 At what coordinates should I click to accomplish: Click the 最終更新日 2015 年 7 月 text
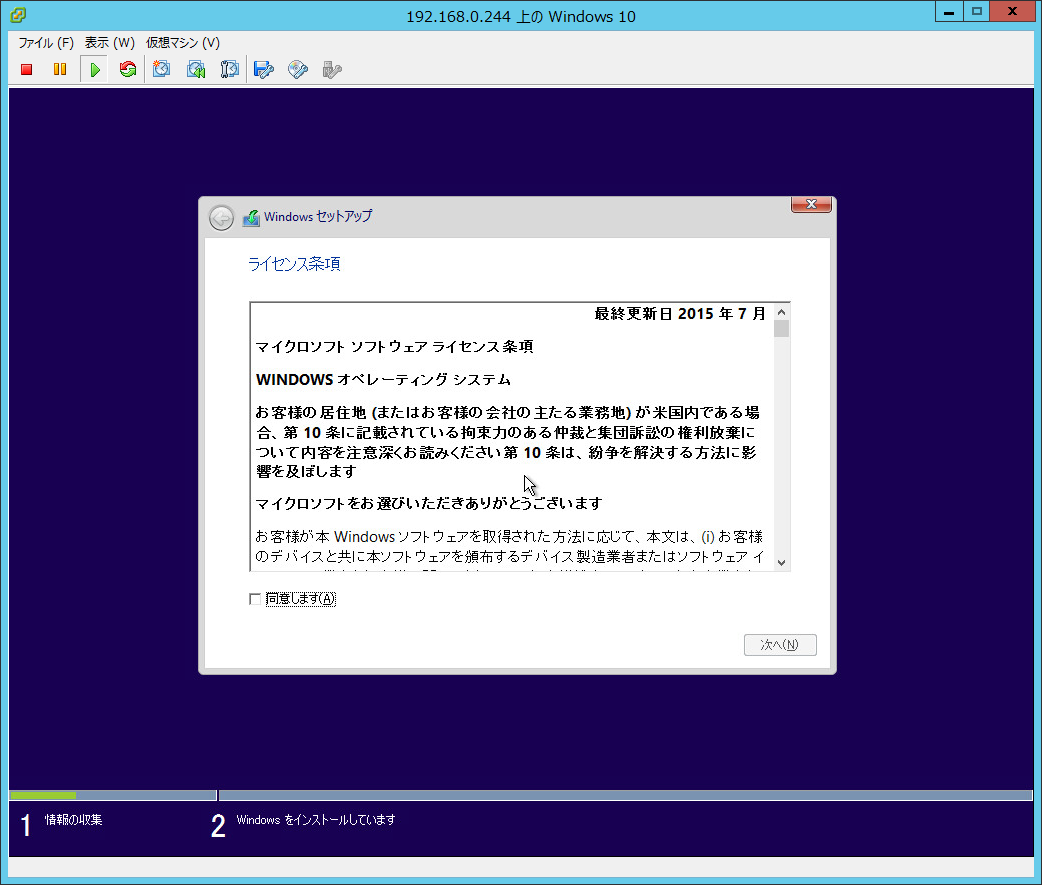point(680,314)
